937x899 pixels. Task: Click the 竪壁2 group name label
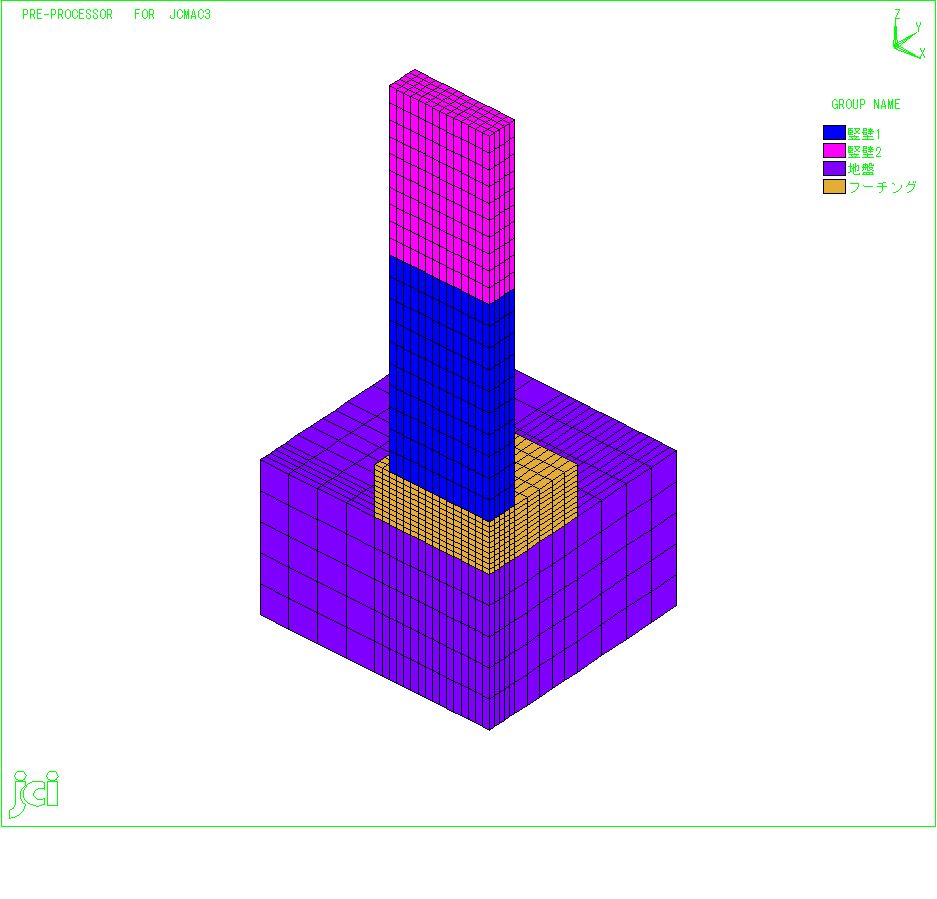coord(865,151)
